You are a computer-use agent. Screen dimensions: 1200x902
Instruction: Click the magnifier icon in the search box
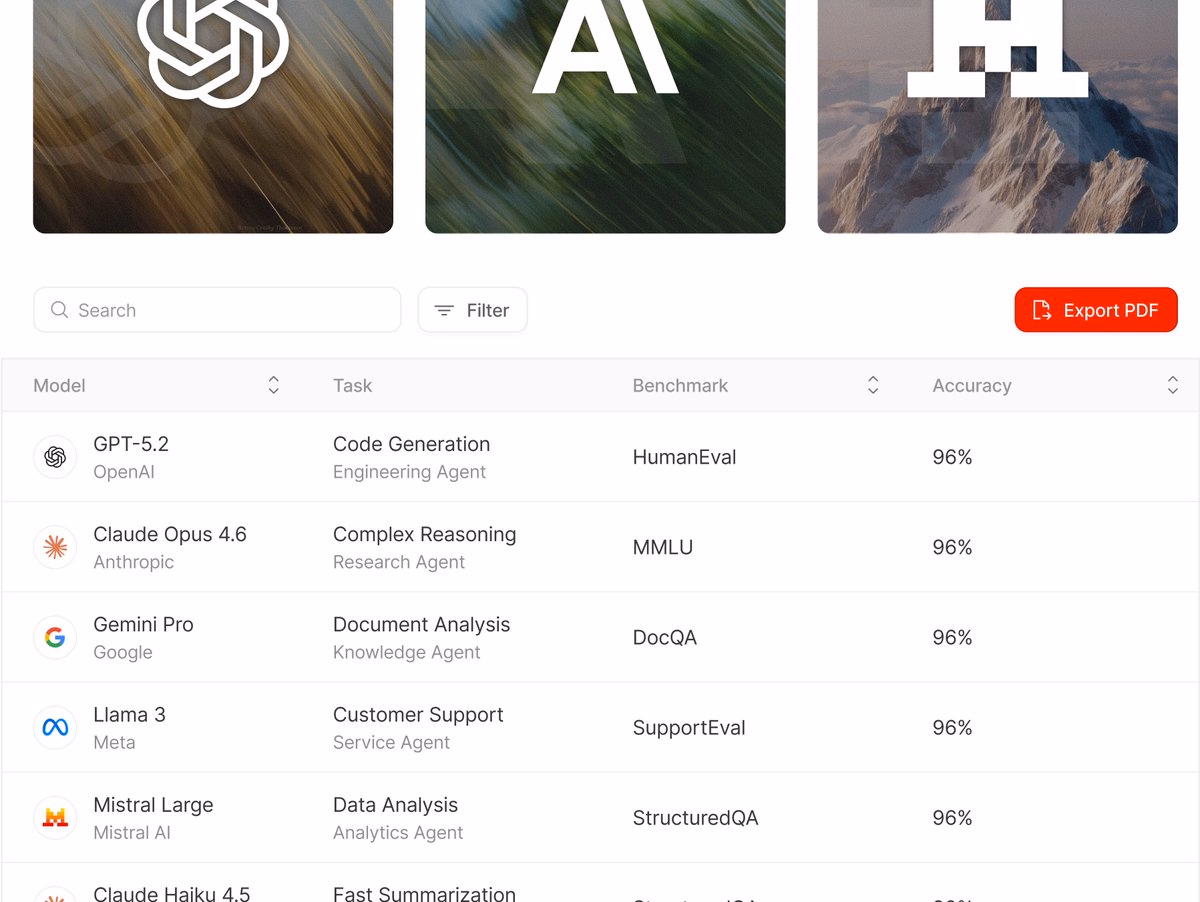[x=60, y=310]
